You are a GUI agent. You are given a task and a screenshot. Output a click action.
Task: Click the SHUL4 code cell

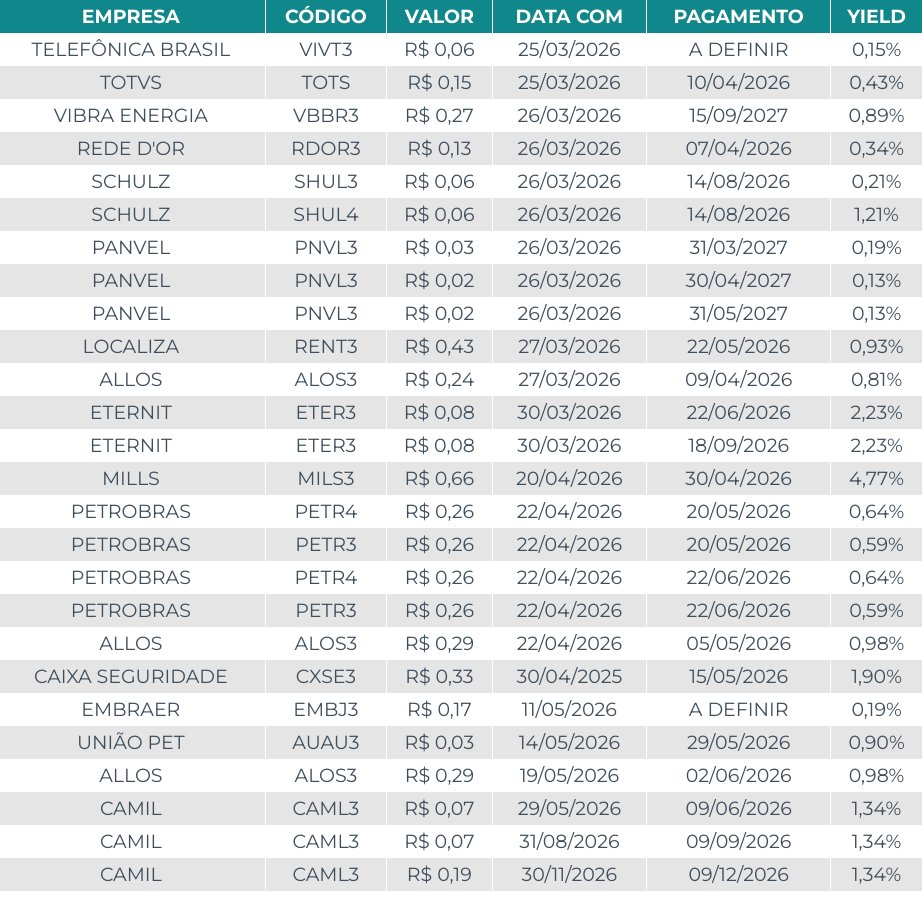pyautogui.click(x=326, y=214)
